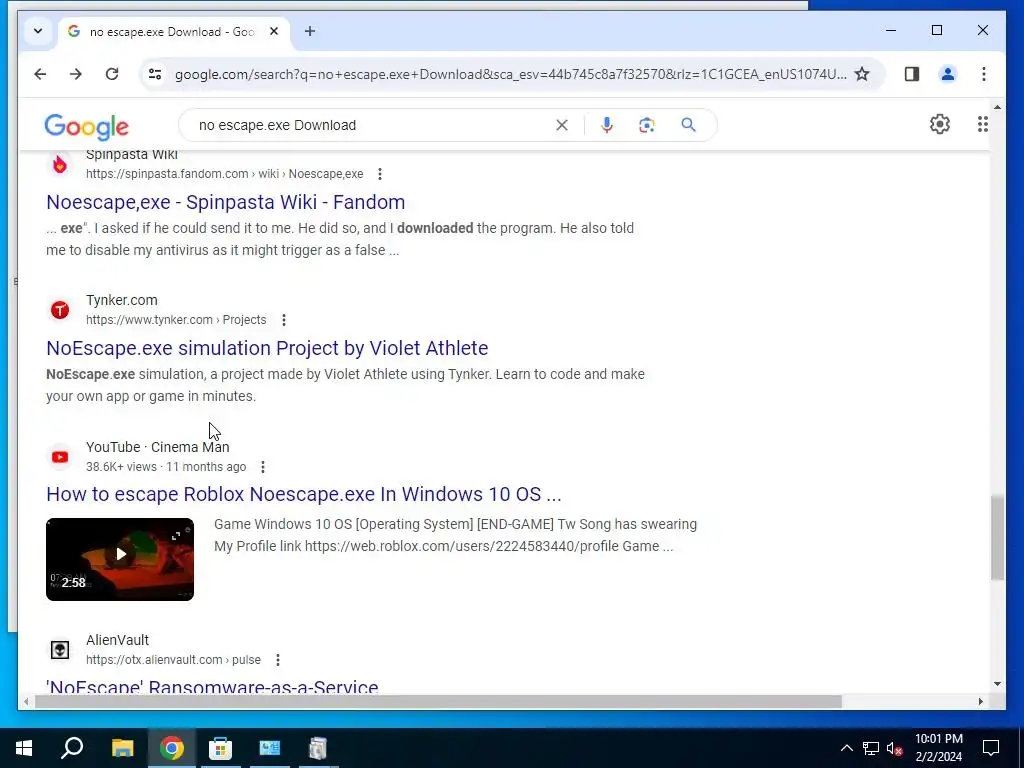
Task: Expand the tab search dropdown
Action: (38, 31)
